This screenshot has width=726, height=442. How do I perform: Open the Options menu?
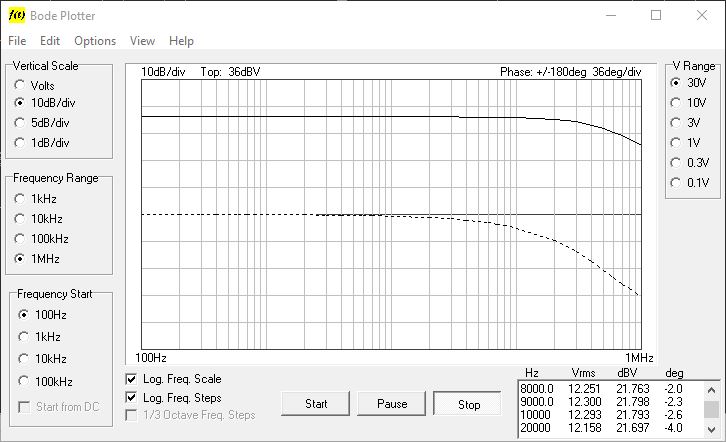tap(95, 41)
